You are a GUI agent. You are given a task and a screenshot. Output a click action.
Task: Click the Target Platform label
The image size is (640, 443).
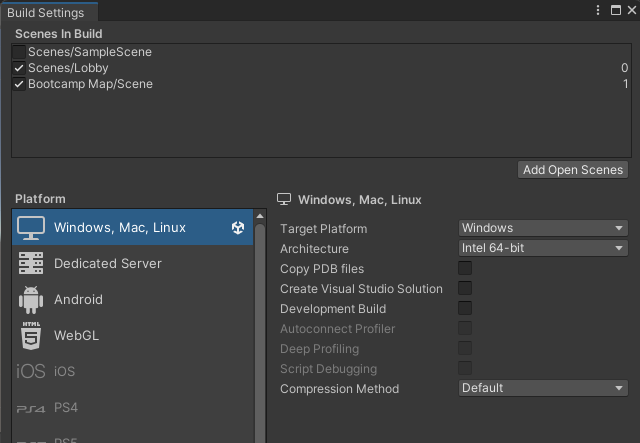(324, 229)
